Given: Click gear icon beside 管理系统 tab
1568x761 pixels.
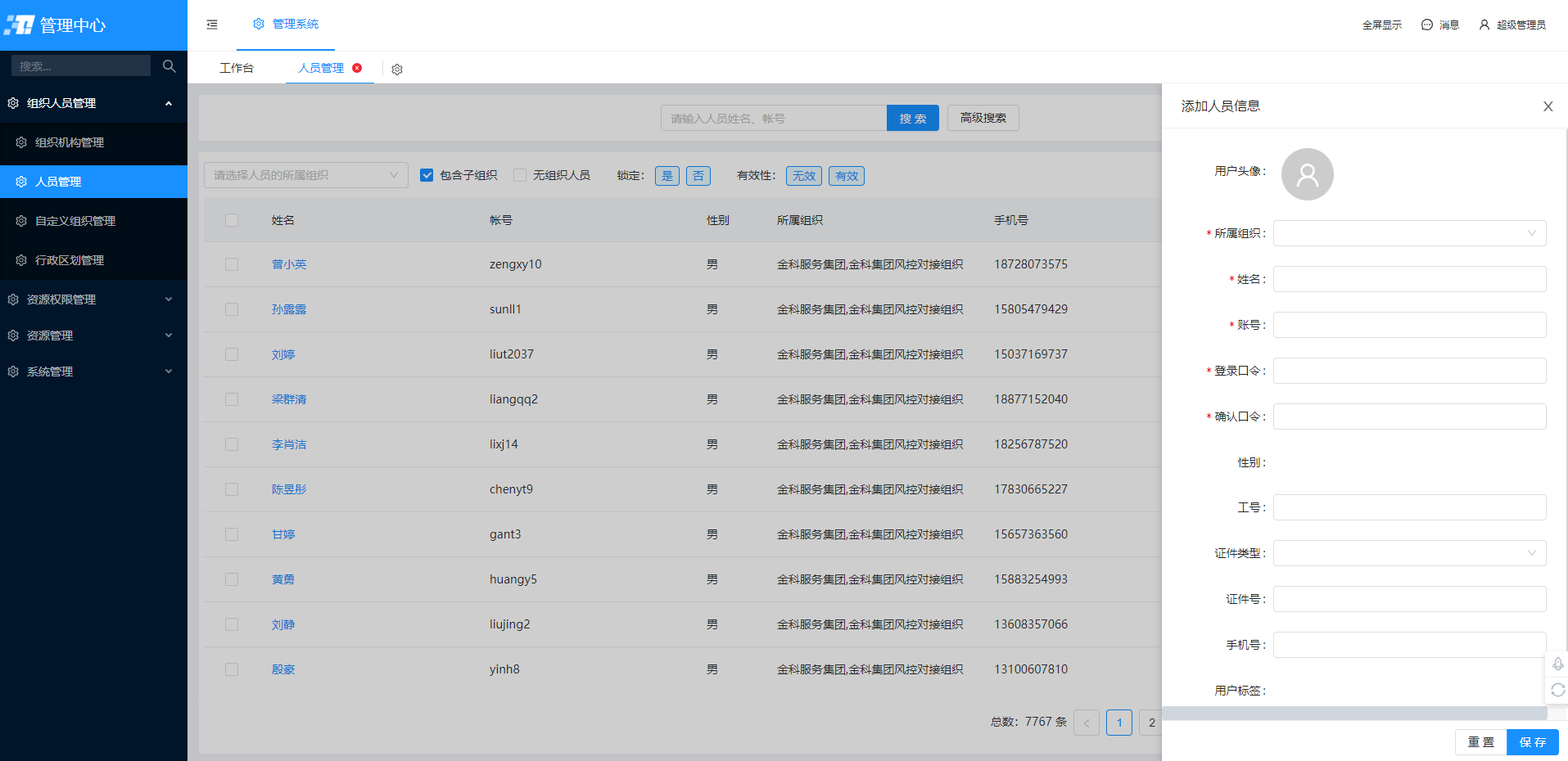Looking at the screenshot, I should (x=259, y=24).
